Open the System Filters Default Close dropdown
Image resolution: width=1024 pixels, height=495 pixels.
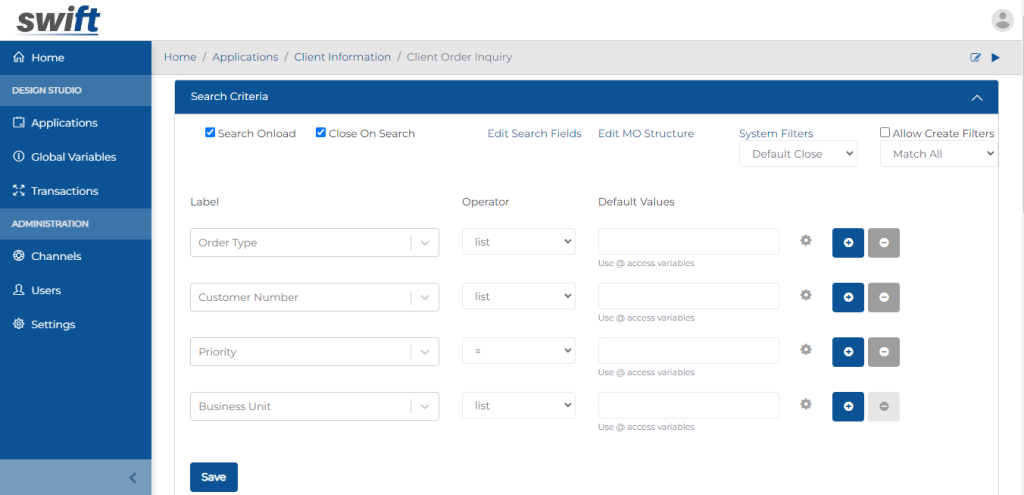(797, 154)
